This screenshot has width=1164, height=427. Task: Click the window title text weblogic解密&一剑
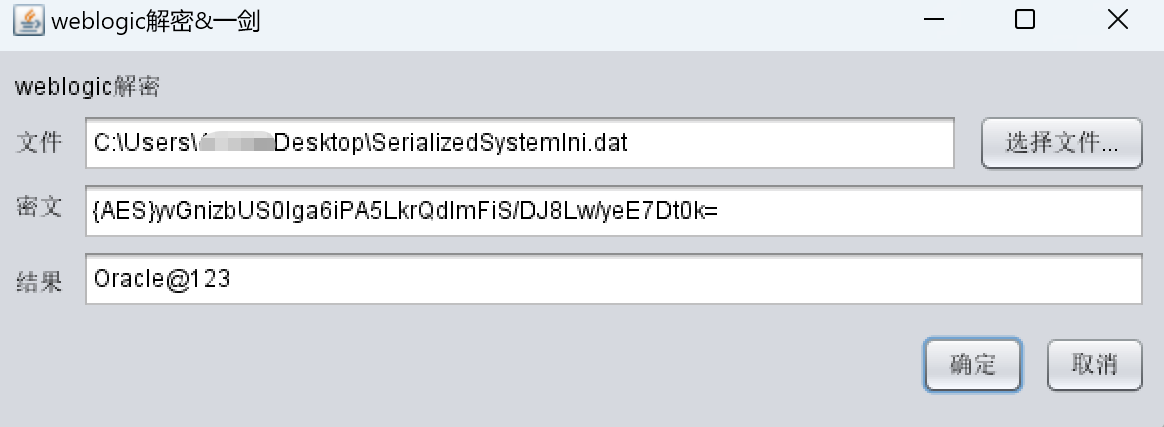point(155,21)
